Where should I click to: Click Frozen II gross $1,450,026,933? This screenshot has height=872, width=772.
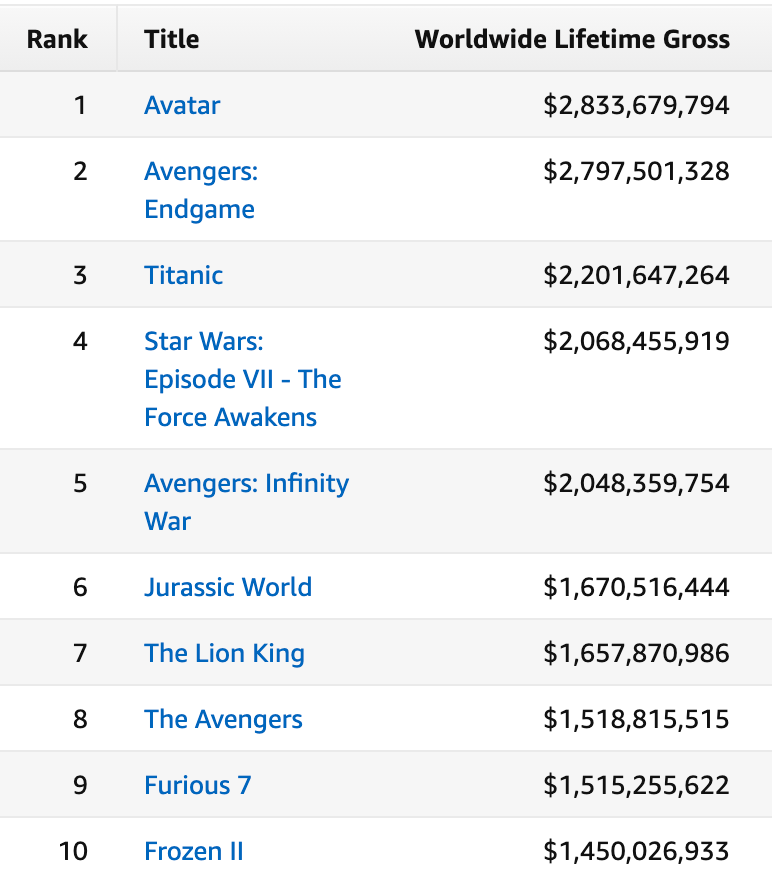[x=636, y=851]
